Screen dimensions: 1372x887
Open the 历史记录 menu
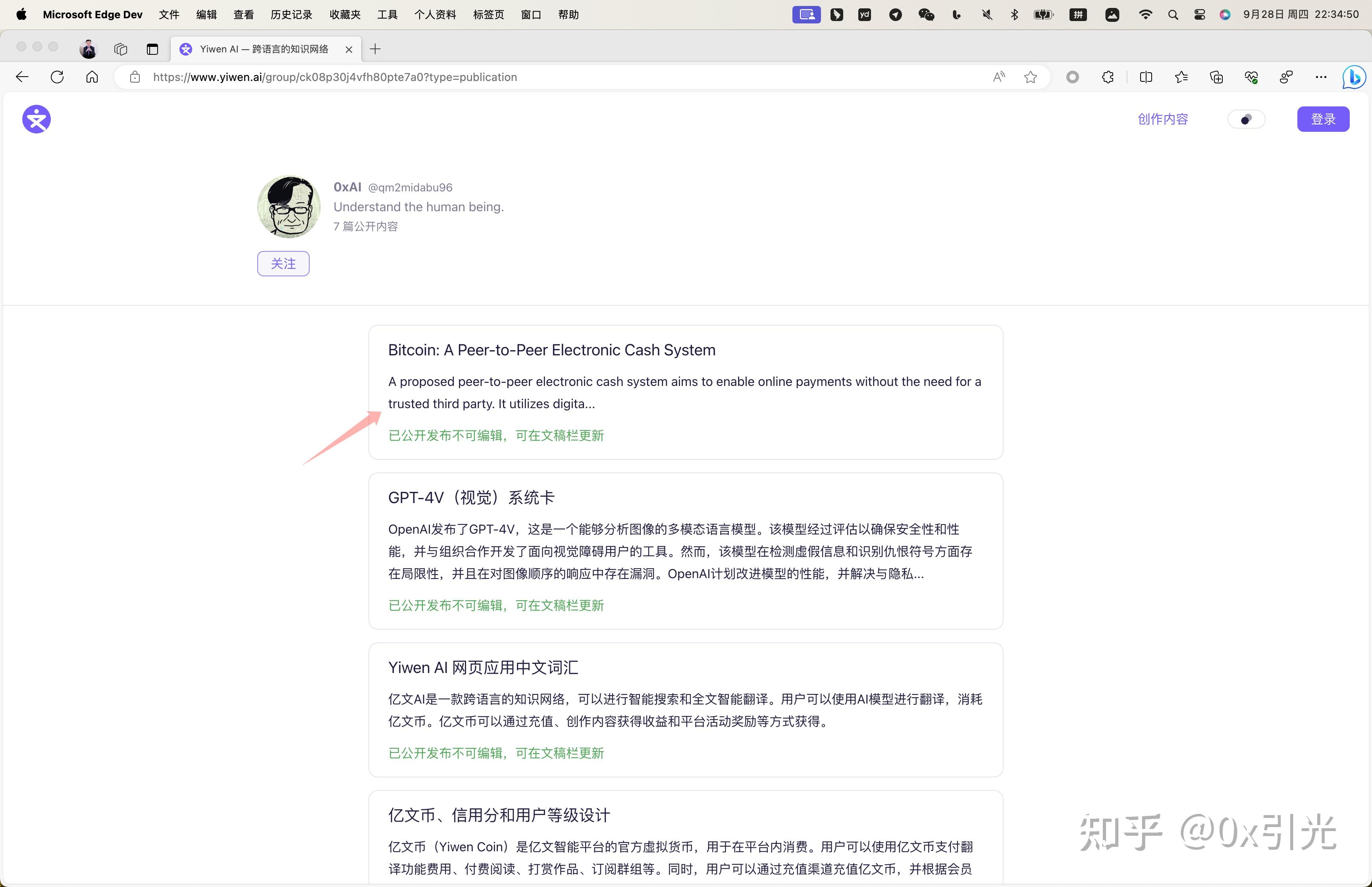coord(291,14)
